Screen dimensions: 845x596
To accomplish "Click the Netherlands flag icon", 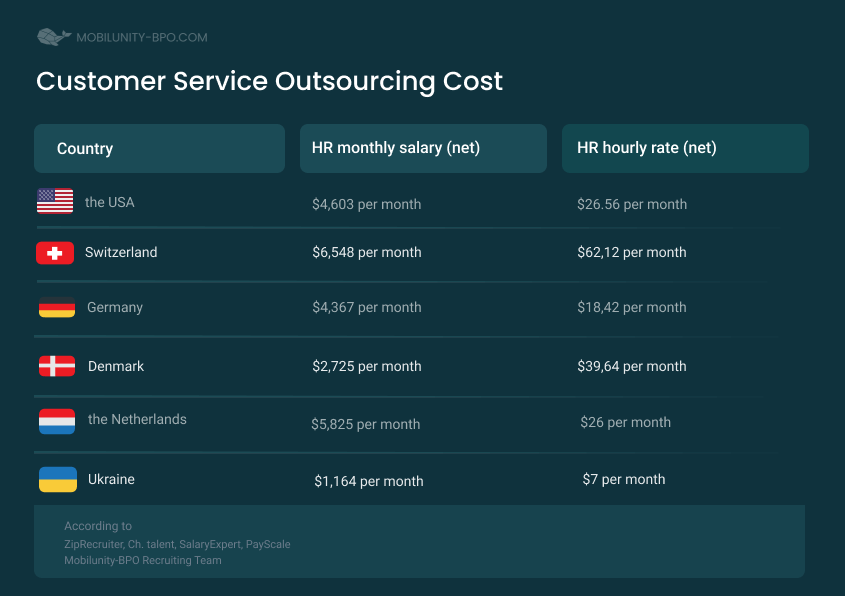I will [x=57, y=421].
